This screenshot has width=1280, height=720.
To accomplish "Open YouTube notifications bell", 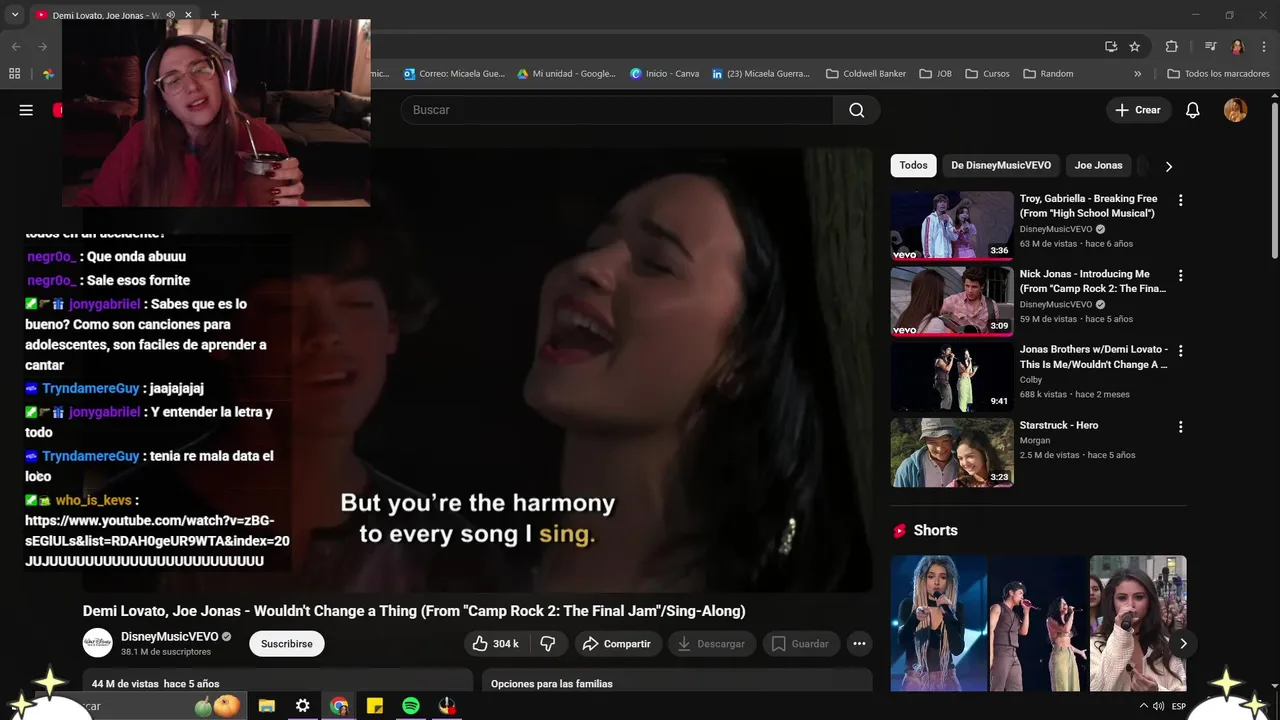I will pyautogui.click(x=1192, y=110).
